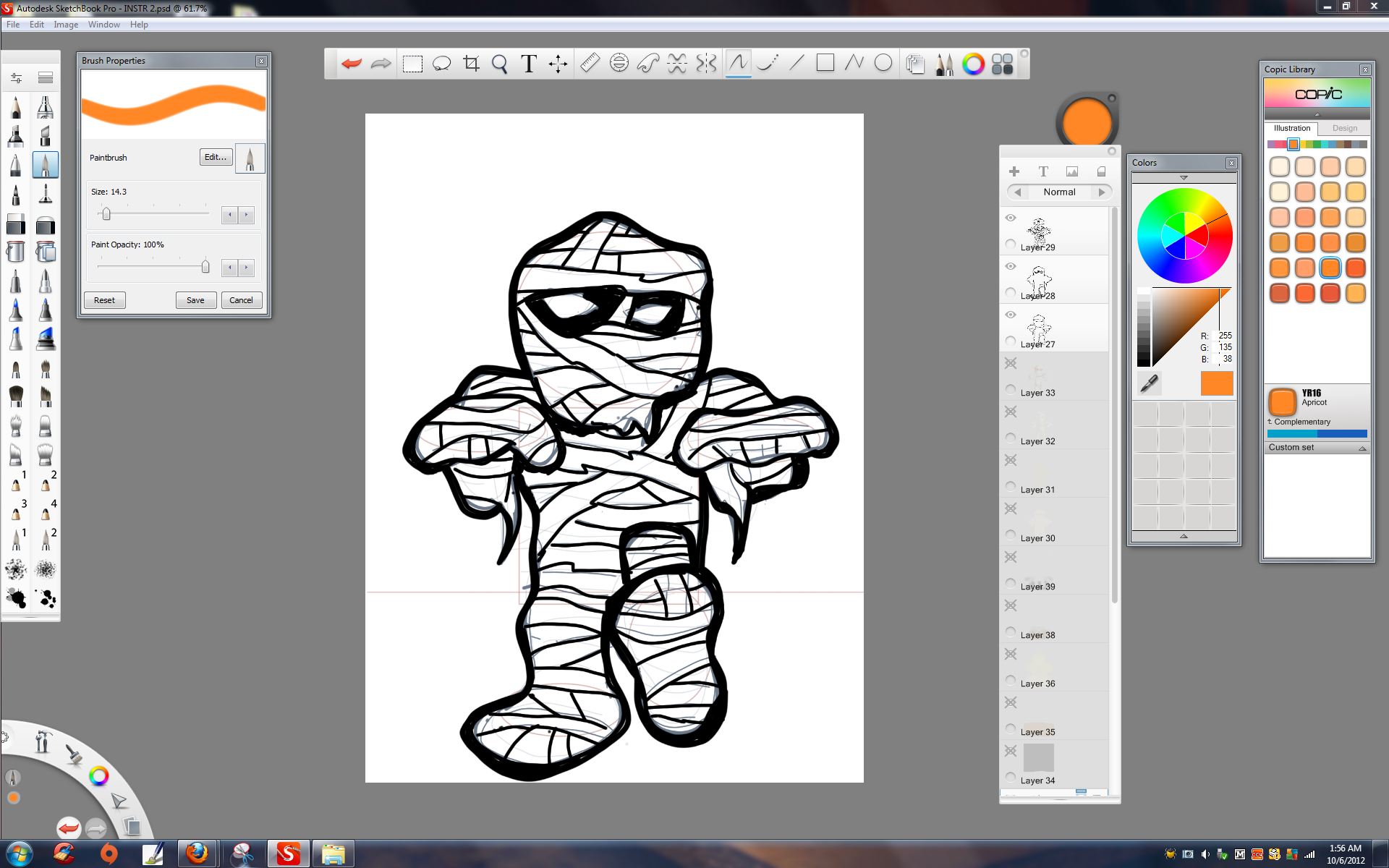The width and height of the screenshot is (1389, 868).
Task: Show hidden Layer 34
Action: [1011, 751]
